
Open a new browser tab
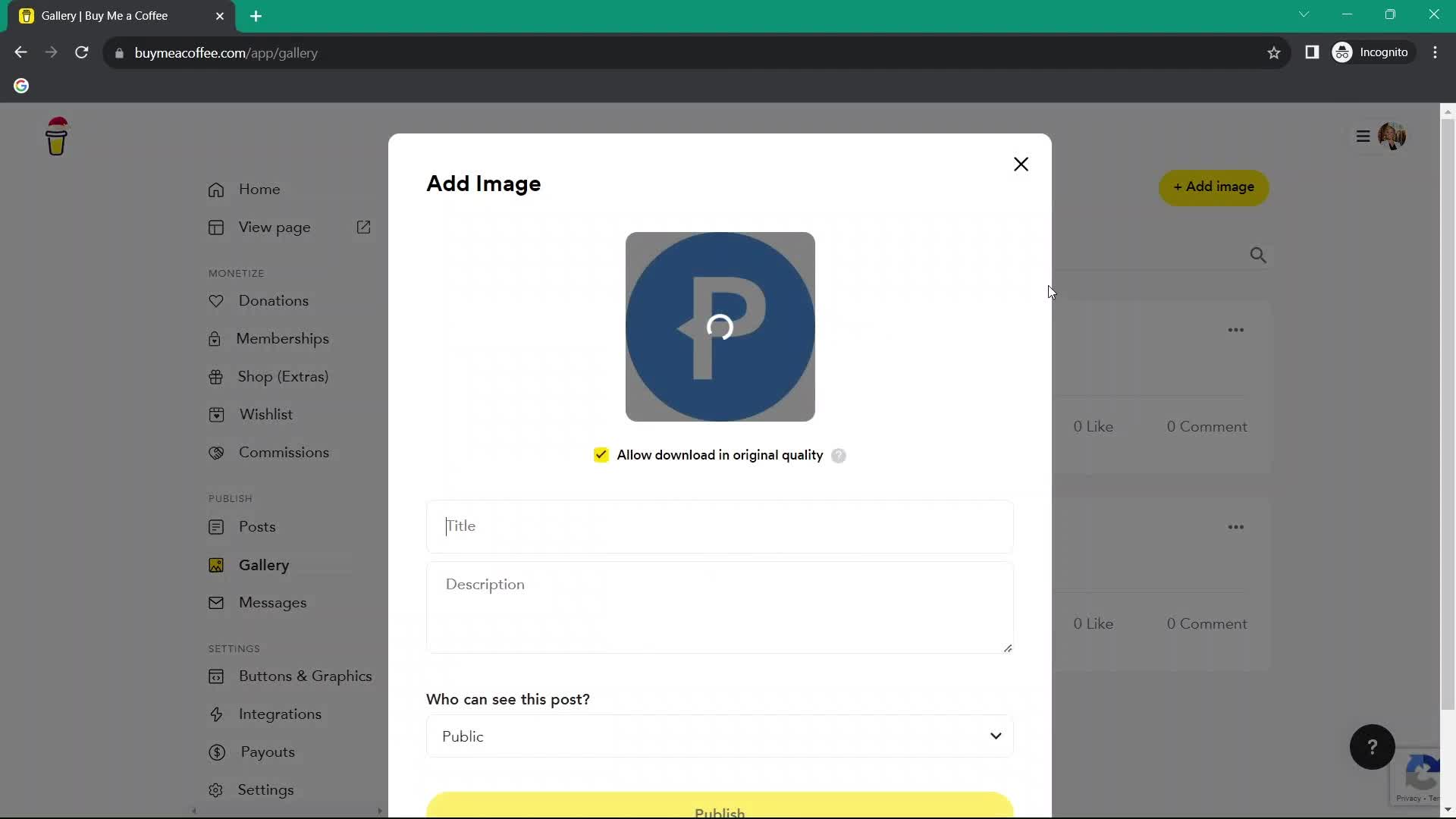click(x=256, y=16)
